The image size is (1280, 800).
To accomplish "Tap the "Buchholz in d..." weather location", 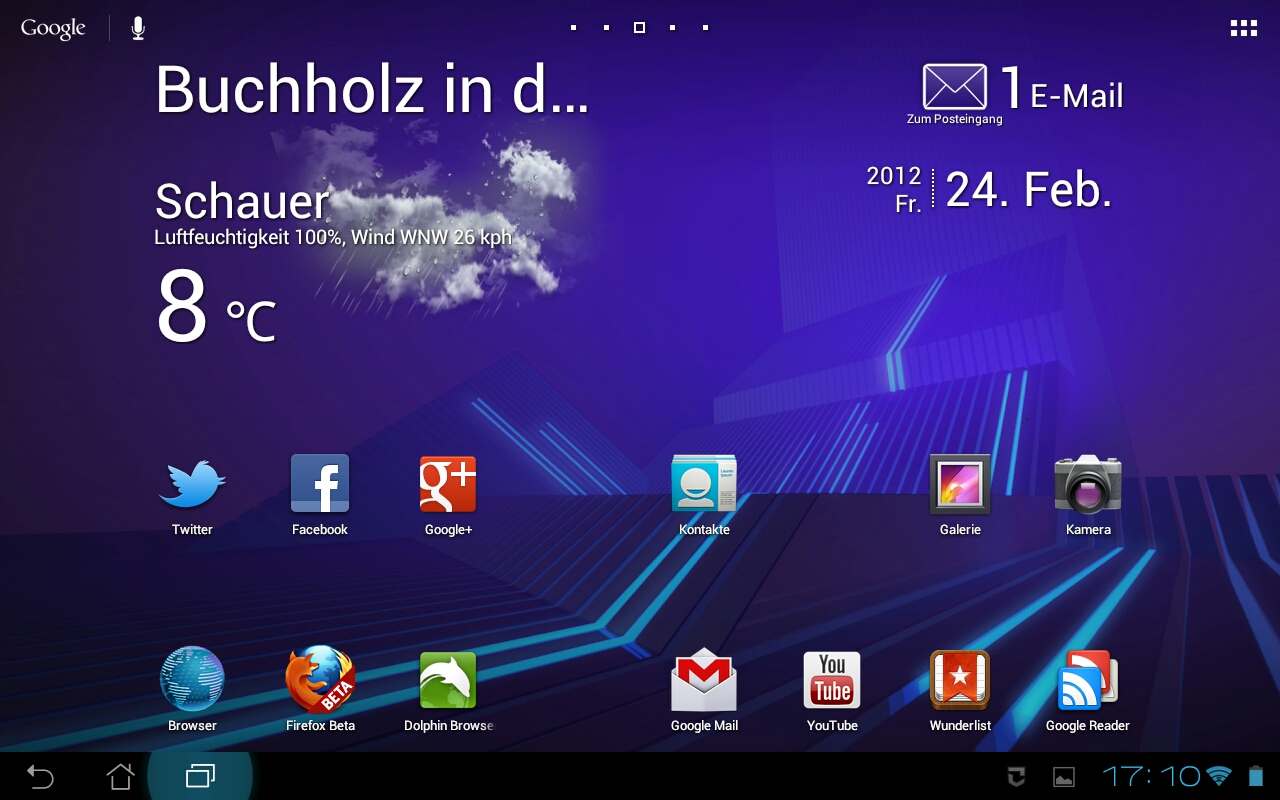I will click(x=372, y=89).
